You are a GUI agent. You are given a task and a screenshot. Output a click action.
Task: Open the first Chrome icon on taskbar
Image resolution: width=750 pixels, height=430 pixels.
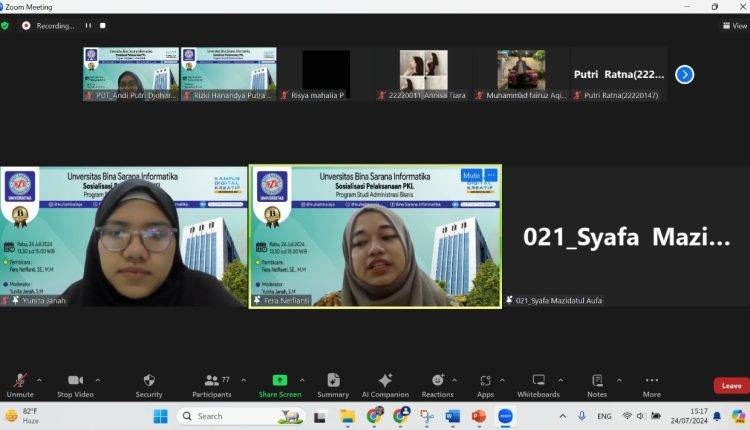point(375,416)
